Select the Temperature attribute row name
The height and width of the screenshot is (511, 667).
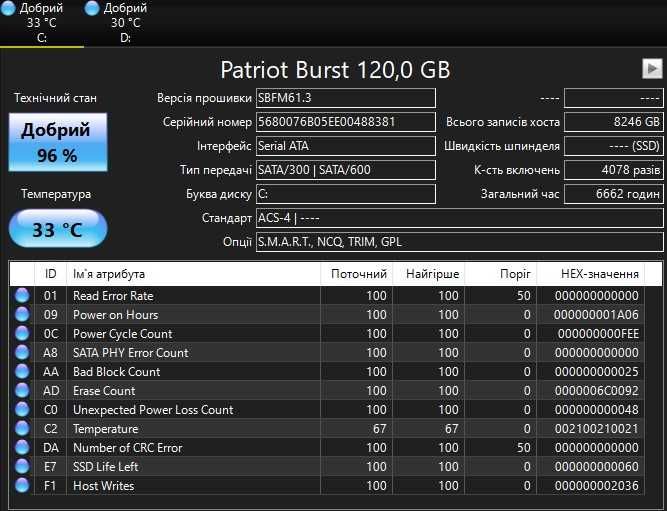click(105, 428)
